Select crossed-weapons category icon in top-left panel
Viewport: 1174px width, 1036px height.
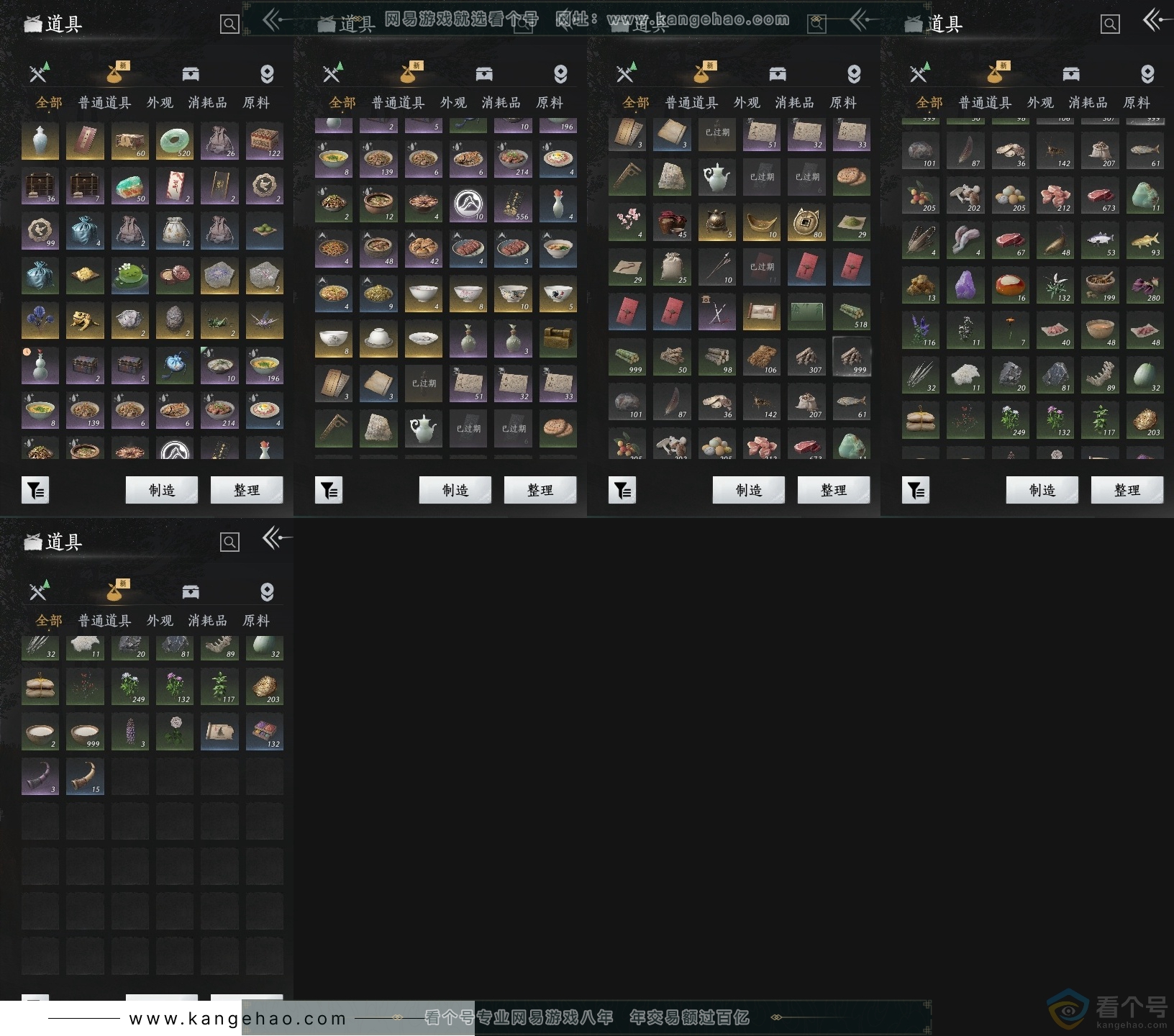point(39,73)
